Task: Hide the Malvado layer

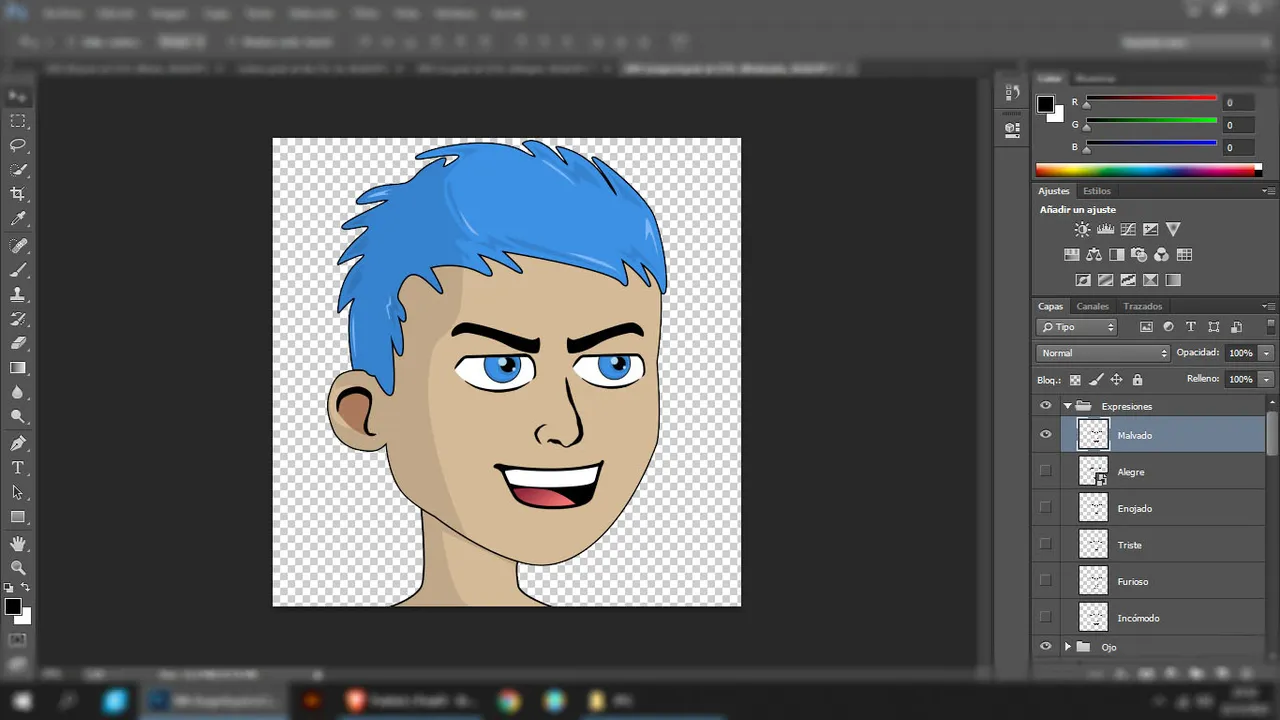Action: coord(1046,435)
